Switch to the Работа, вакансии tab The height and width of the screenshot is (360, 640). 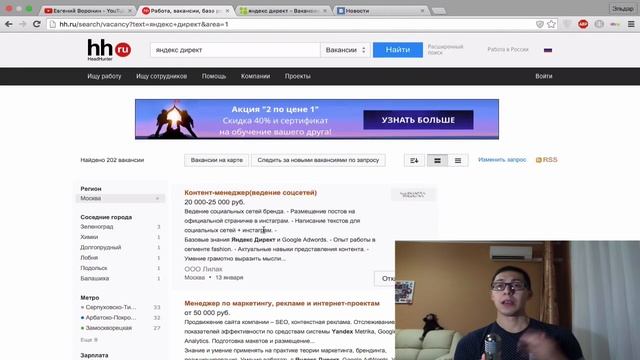tap(186, 11)
